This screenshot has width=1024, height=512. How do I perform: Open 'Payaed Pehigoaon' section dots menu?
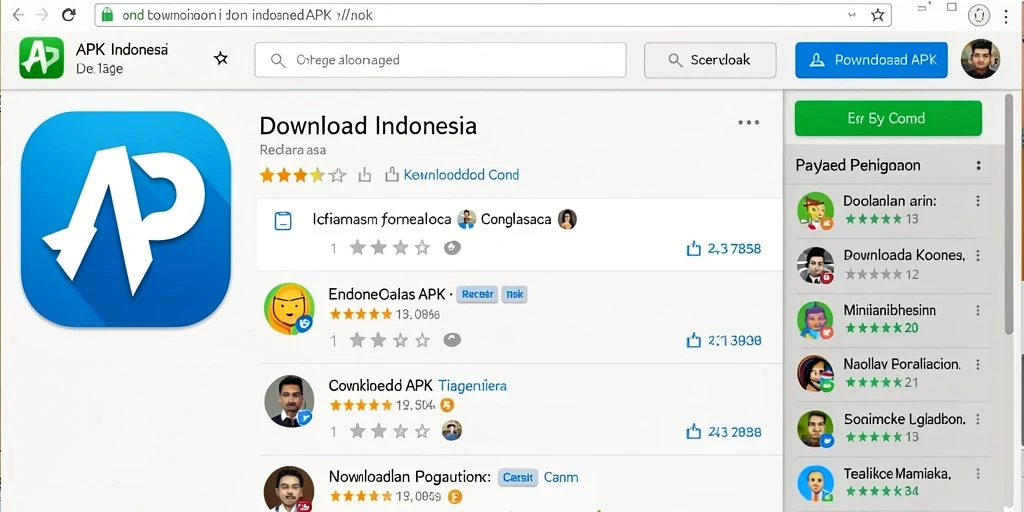coord(978,165)
